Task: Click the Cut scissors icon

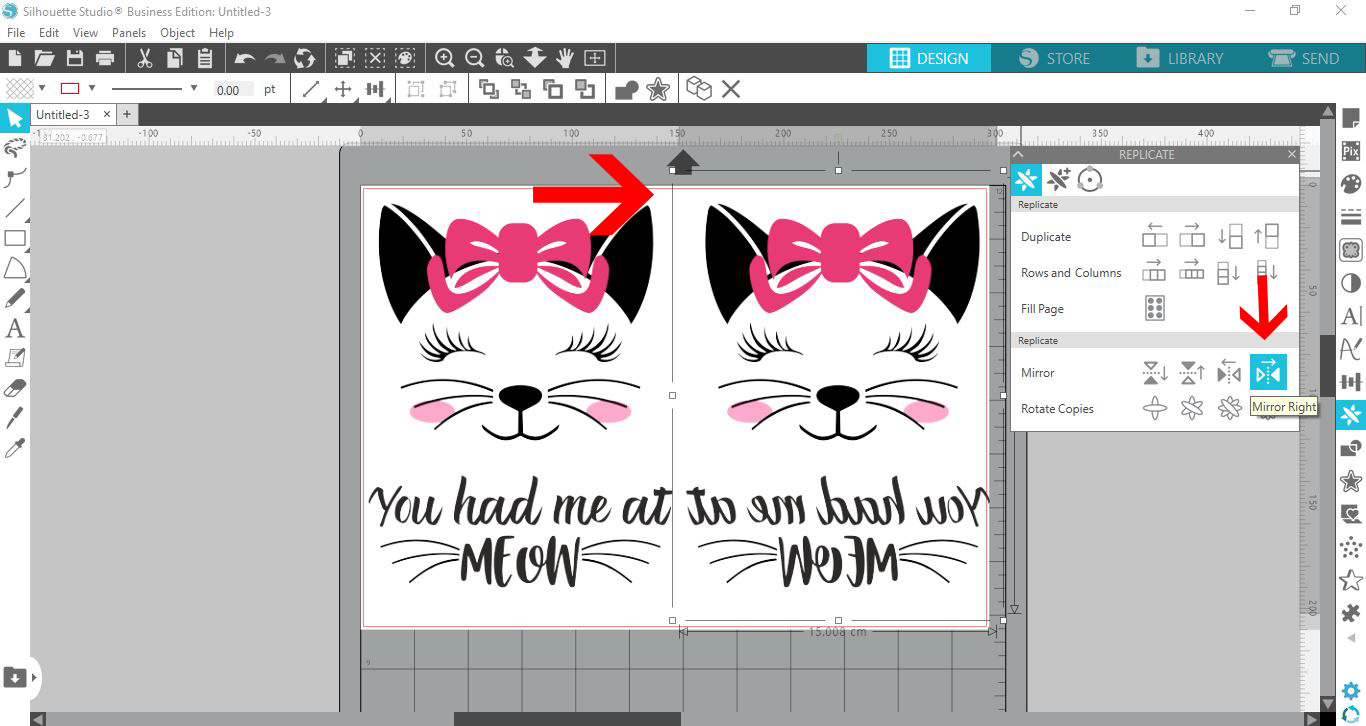Action: [144, 58]
